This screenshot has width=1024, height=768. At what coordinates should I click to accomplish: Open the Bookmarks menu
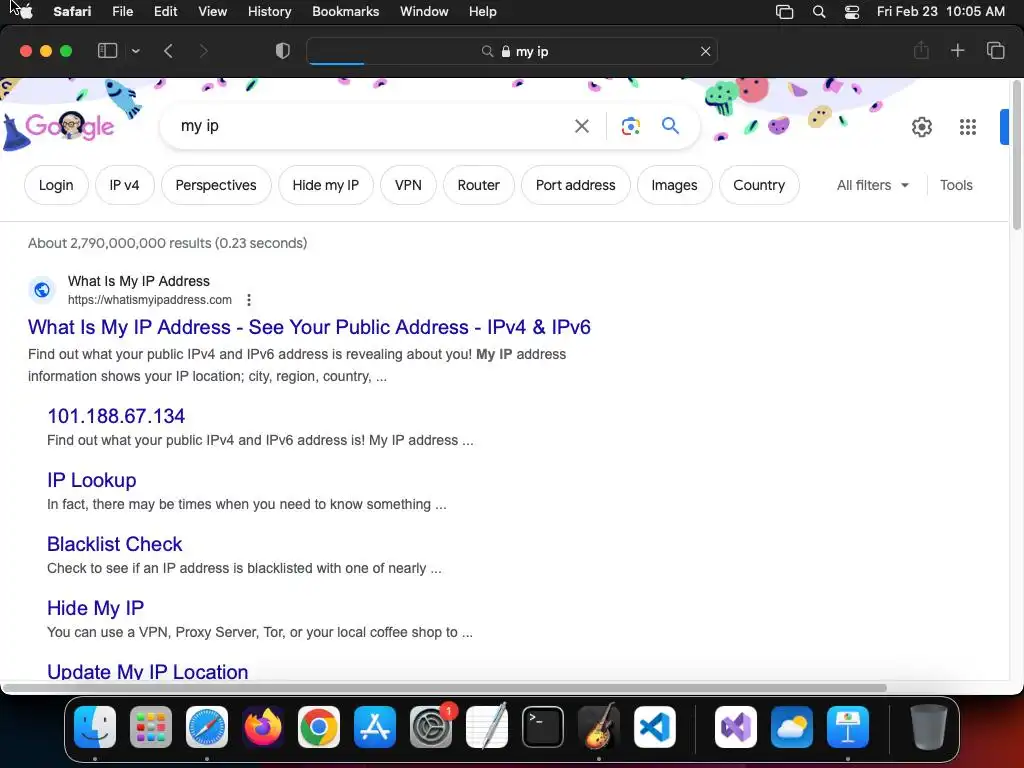coord(345,11)
